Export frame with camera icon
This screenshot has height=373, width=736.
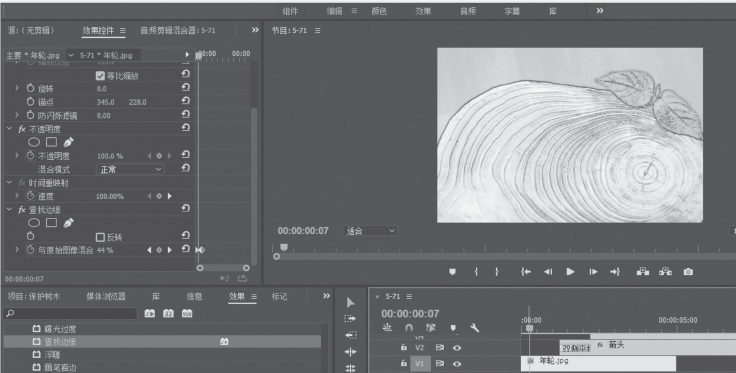[x=688, y=272]
